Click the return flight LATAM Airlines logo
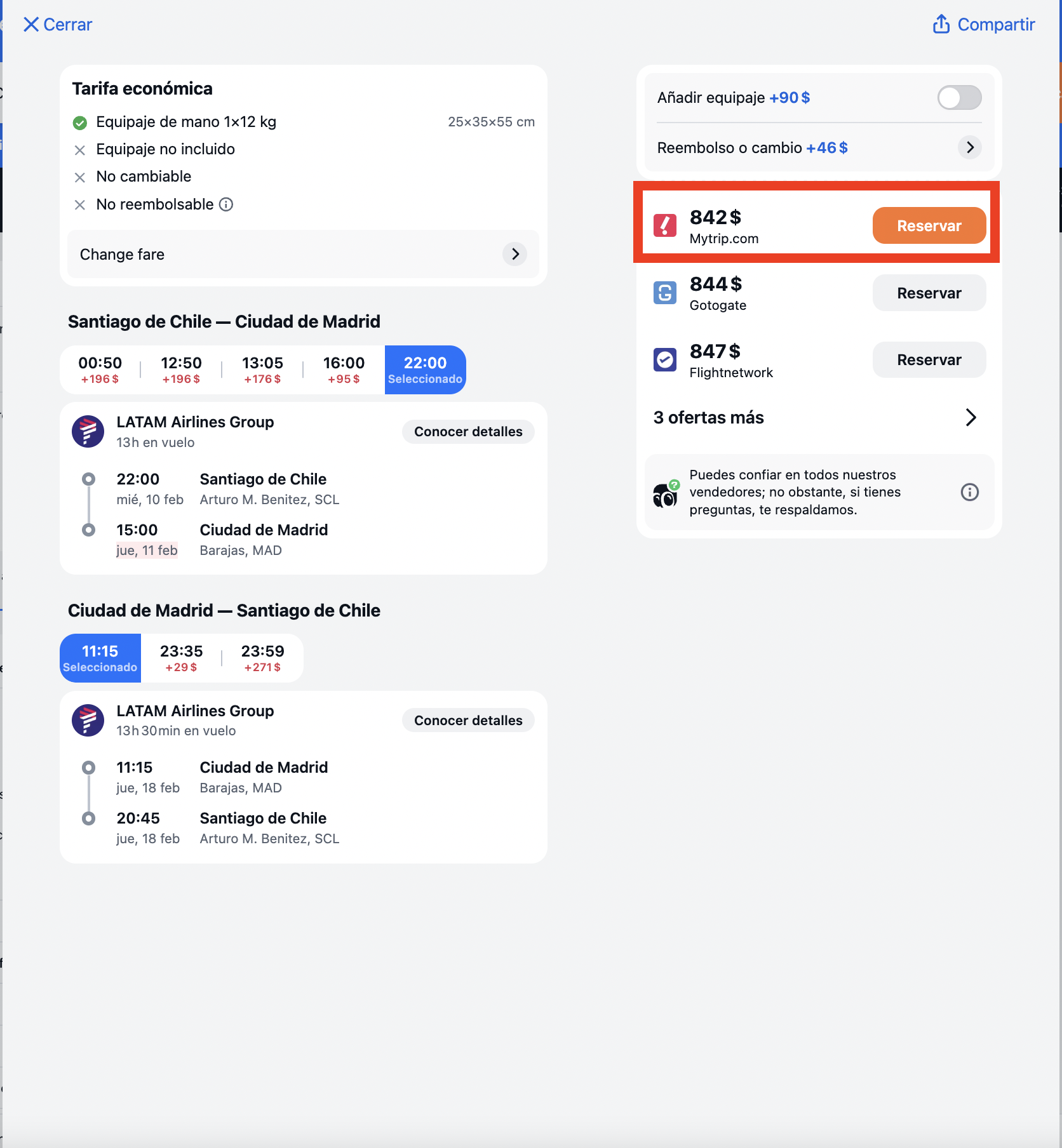This screenshot has height=1148, width=1062. click(x=88, y=720)
